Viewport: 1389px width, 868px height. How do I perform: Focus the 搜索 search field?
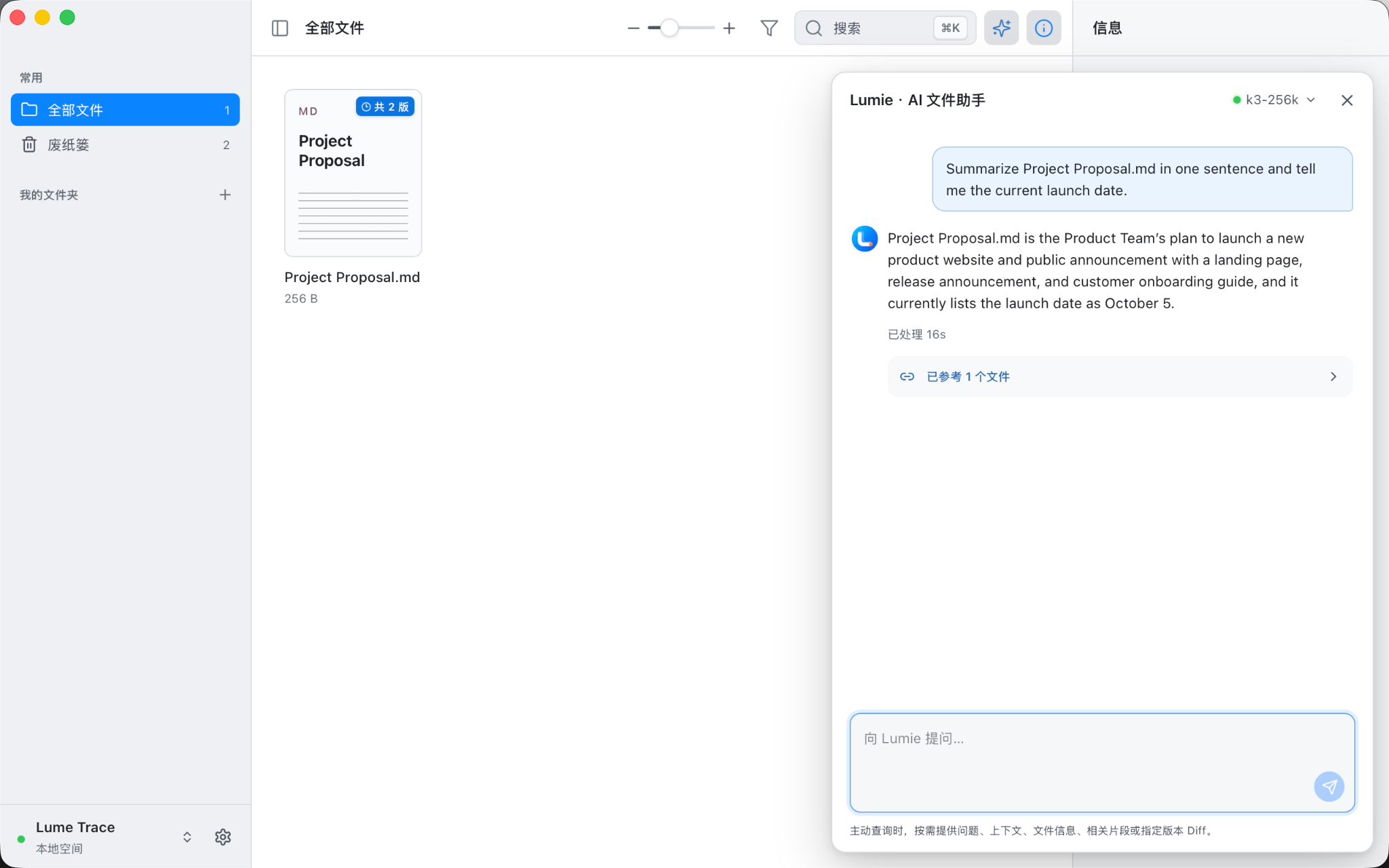[885, 28]
